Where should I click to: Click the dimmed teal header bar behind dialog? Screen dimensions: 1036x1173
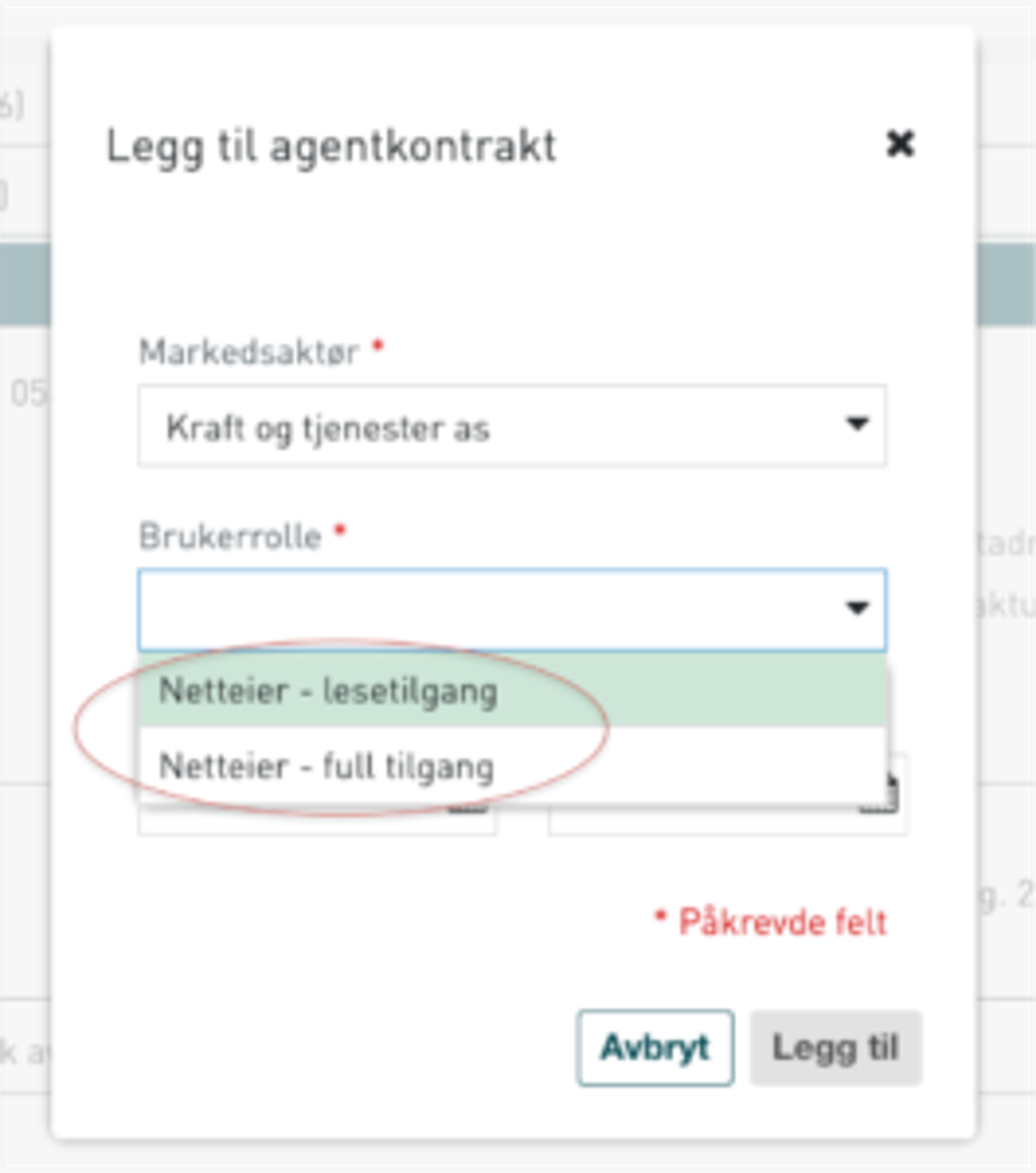(1006, 284)
